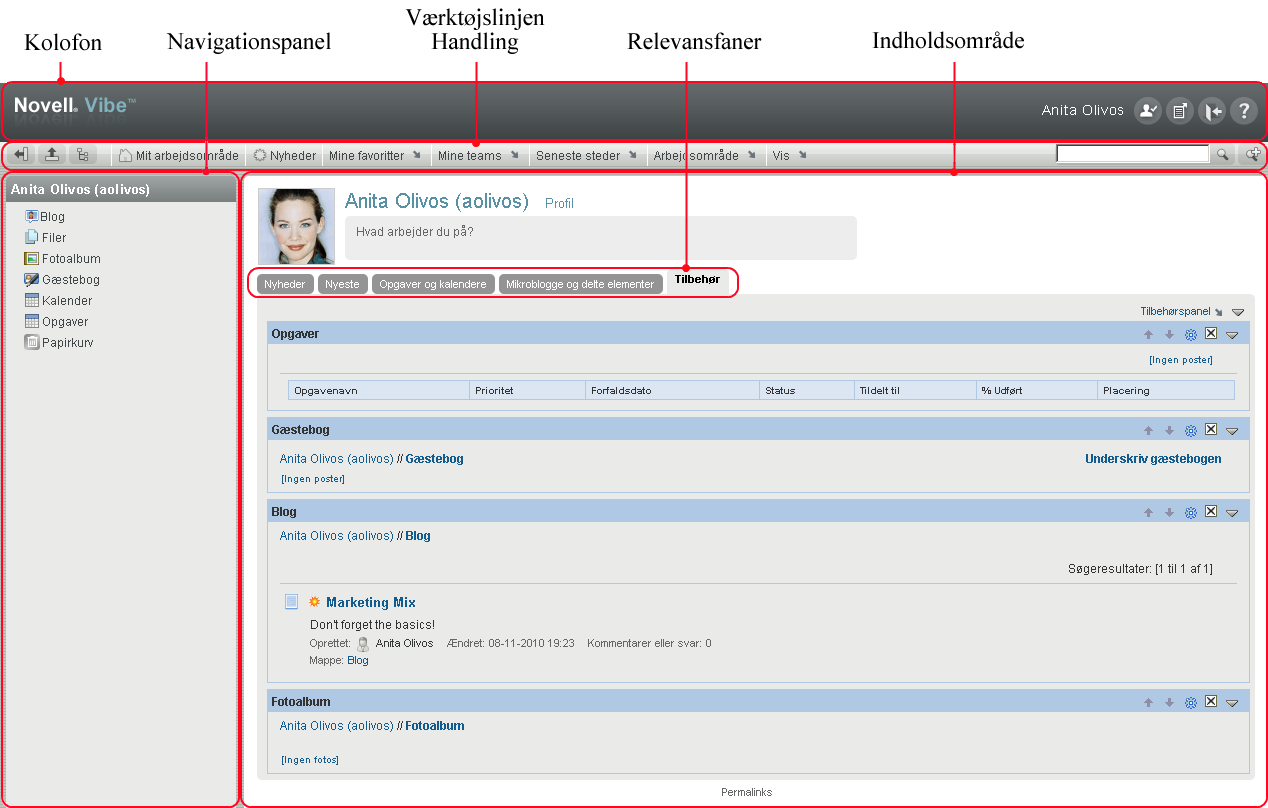Move the Fotoalbum panel up

[x=1148, y=703]
